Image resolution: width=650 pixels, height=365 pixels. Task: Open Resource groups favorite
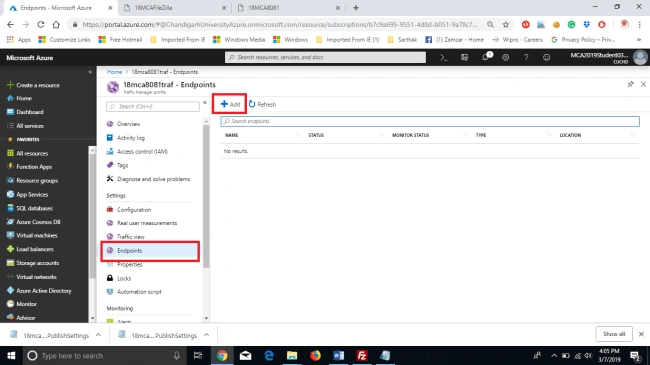point(32,180)
